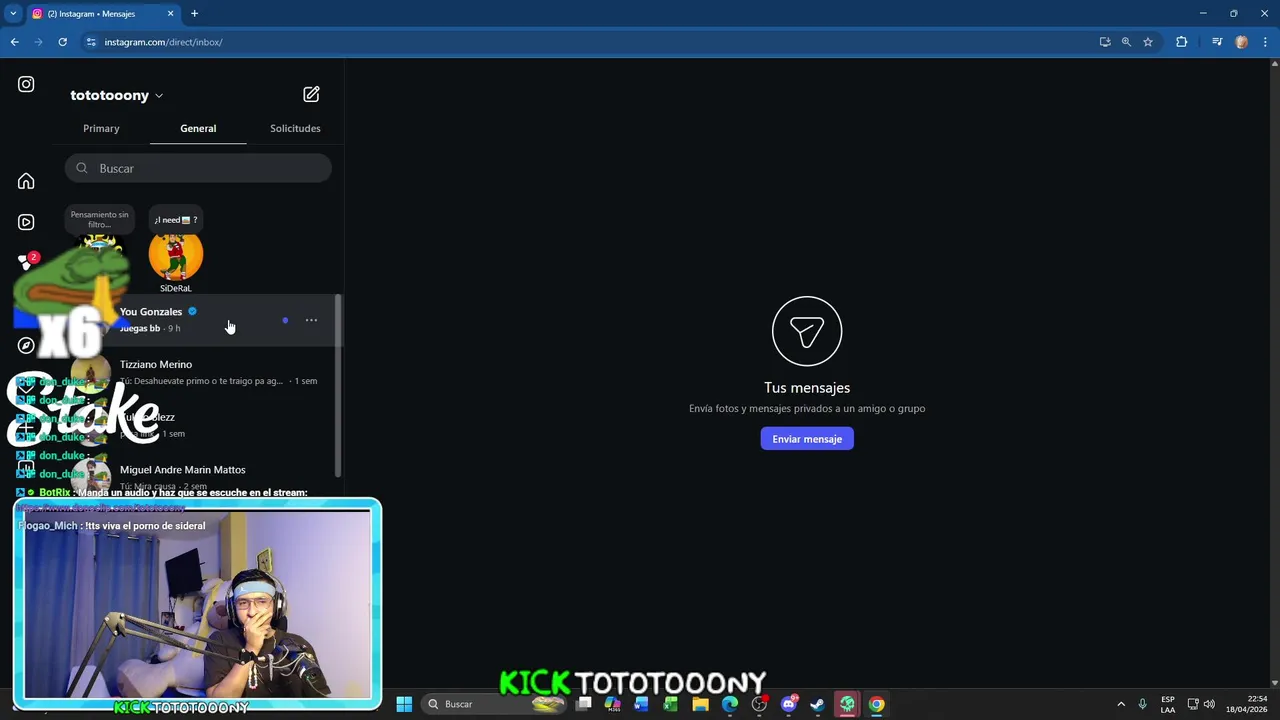Click the Instagram logo in sidebar
This screenshot has width=1280, height=720.
[x=26, y=85]
